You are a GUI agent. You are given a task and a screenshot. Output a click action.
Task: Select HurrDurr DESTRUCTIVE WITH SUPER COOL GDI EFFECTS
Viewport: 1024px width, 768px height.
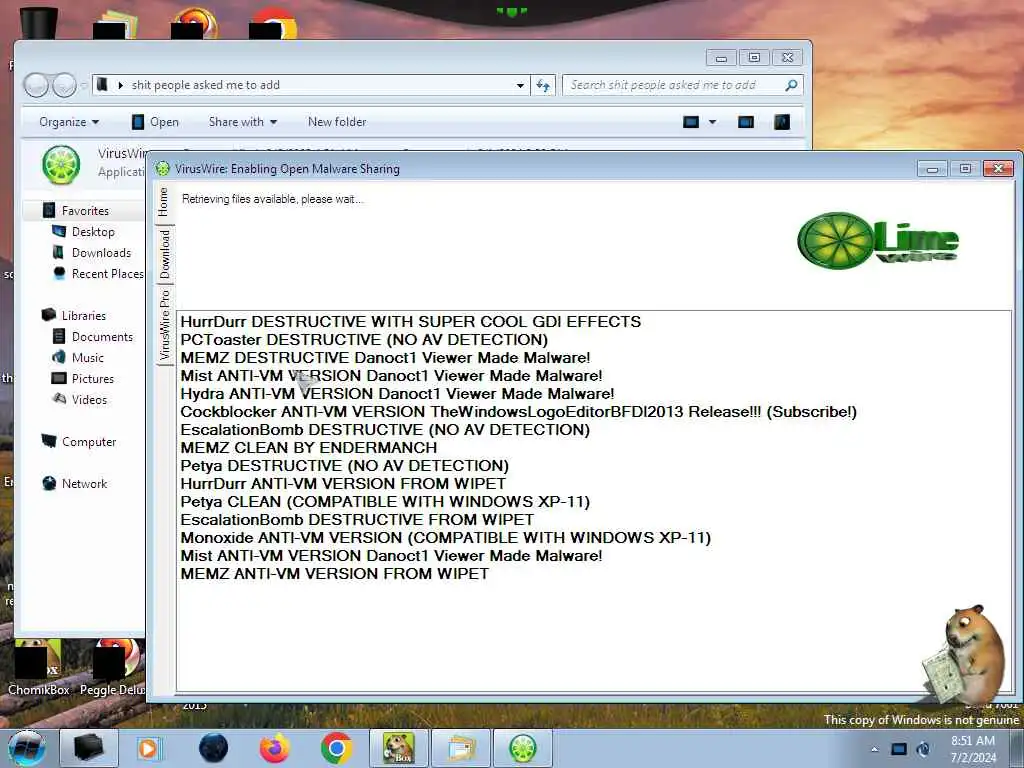click(410, 322)
